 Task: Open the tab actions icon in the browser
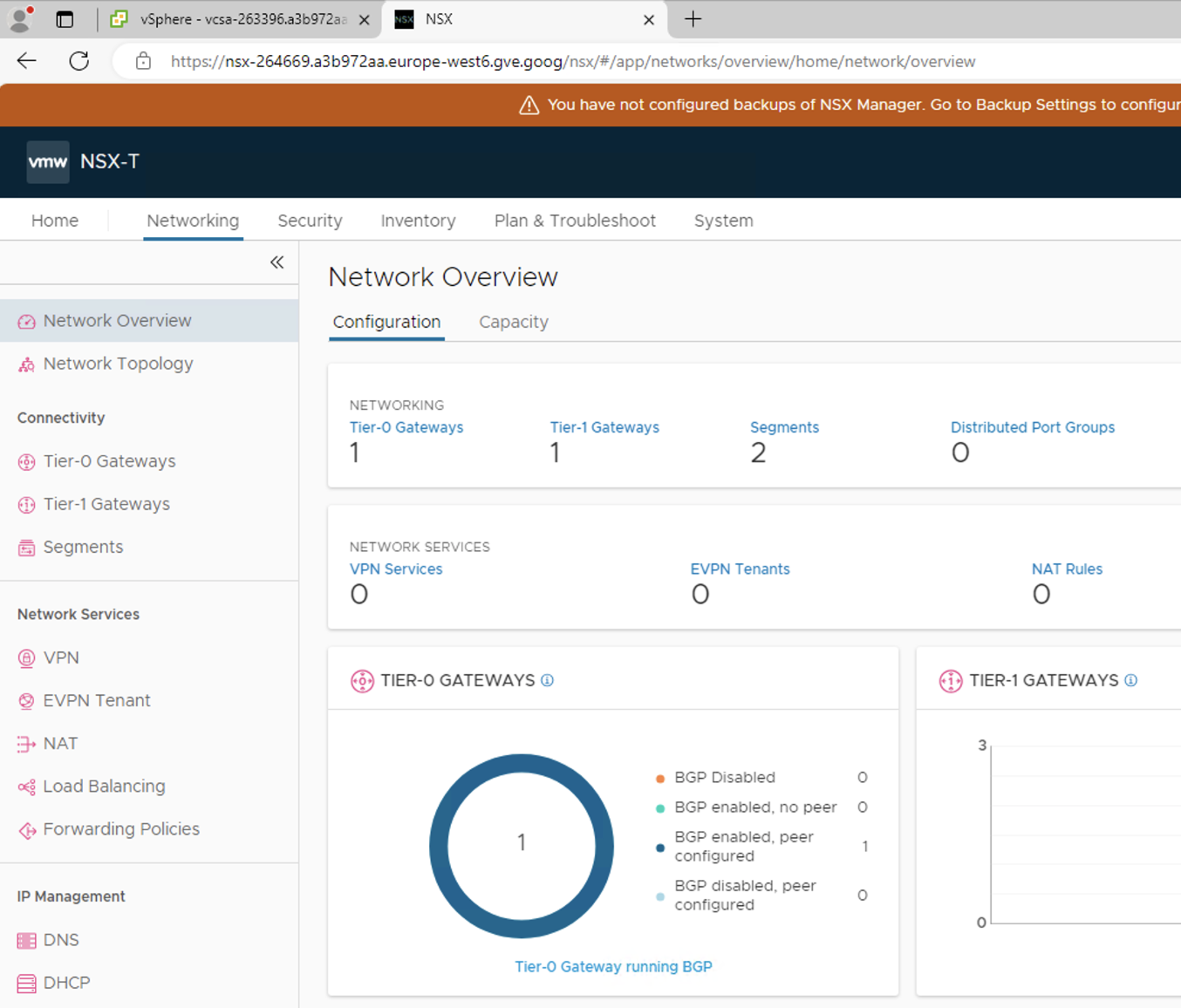click(x=65, y=19)
